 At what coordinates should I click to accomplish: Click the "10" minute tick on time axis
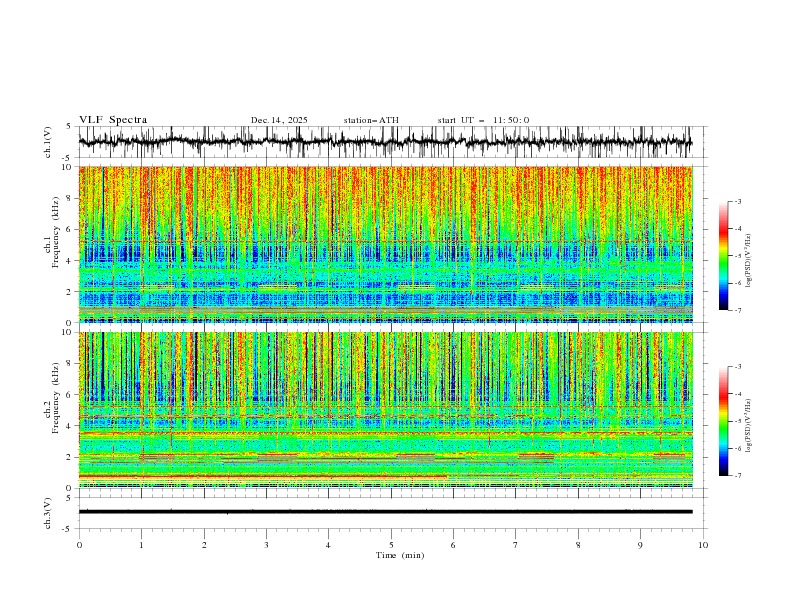tap(703, 545)
